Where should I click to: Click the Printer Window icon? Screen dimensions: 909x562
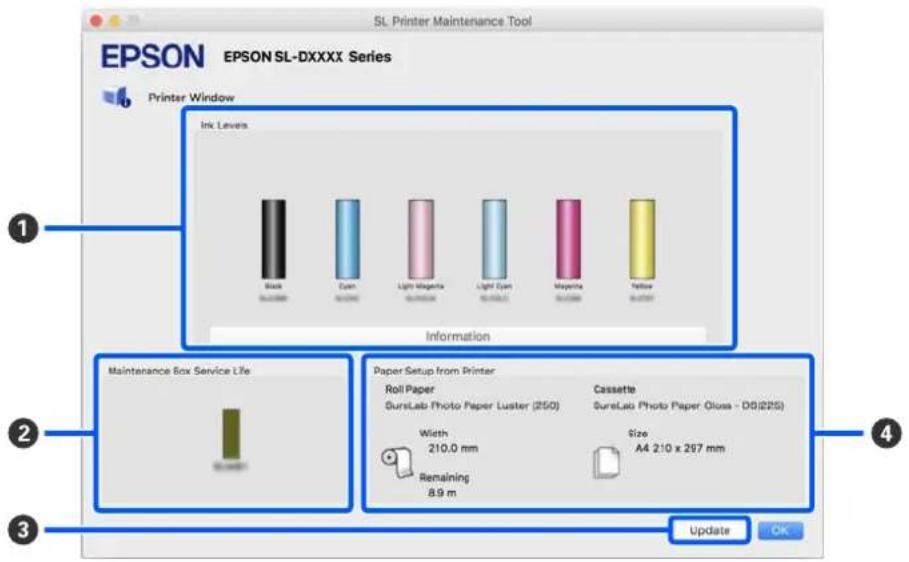click(117, 97)
